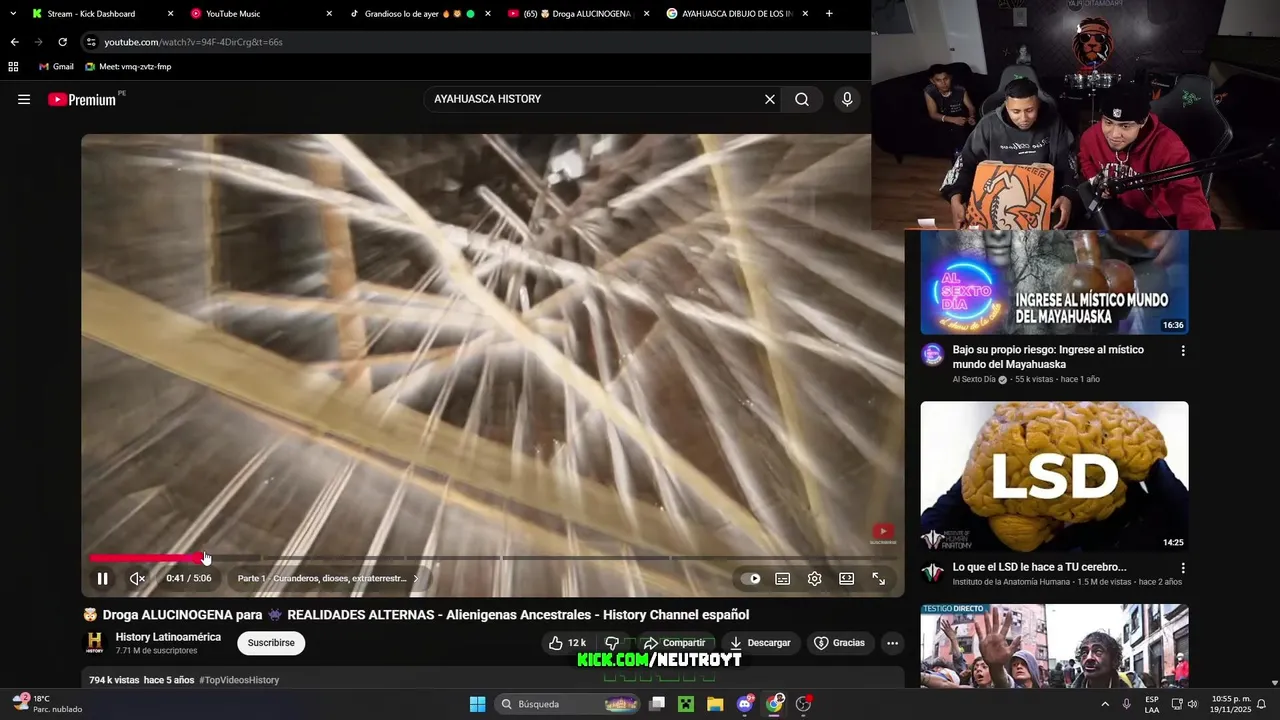Switch to Stream - Kick Dashboard tab
Viewport: 1280px width, 720px height.
tap(100, 14)
